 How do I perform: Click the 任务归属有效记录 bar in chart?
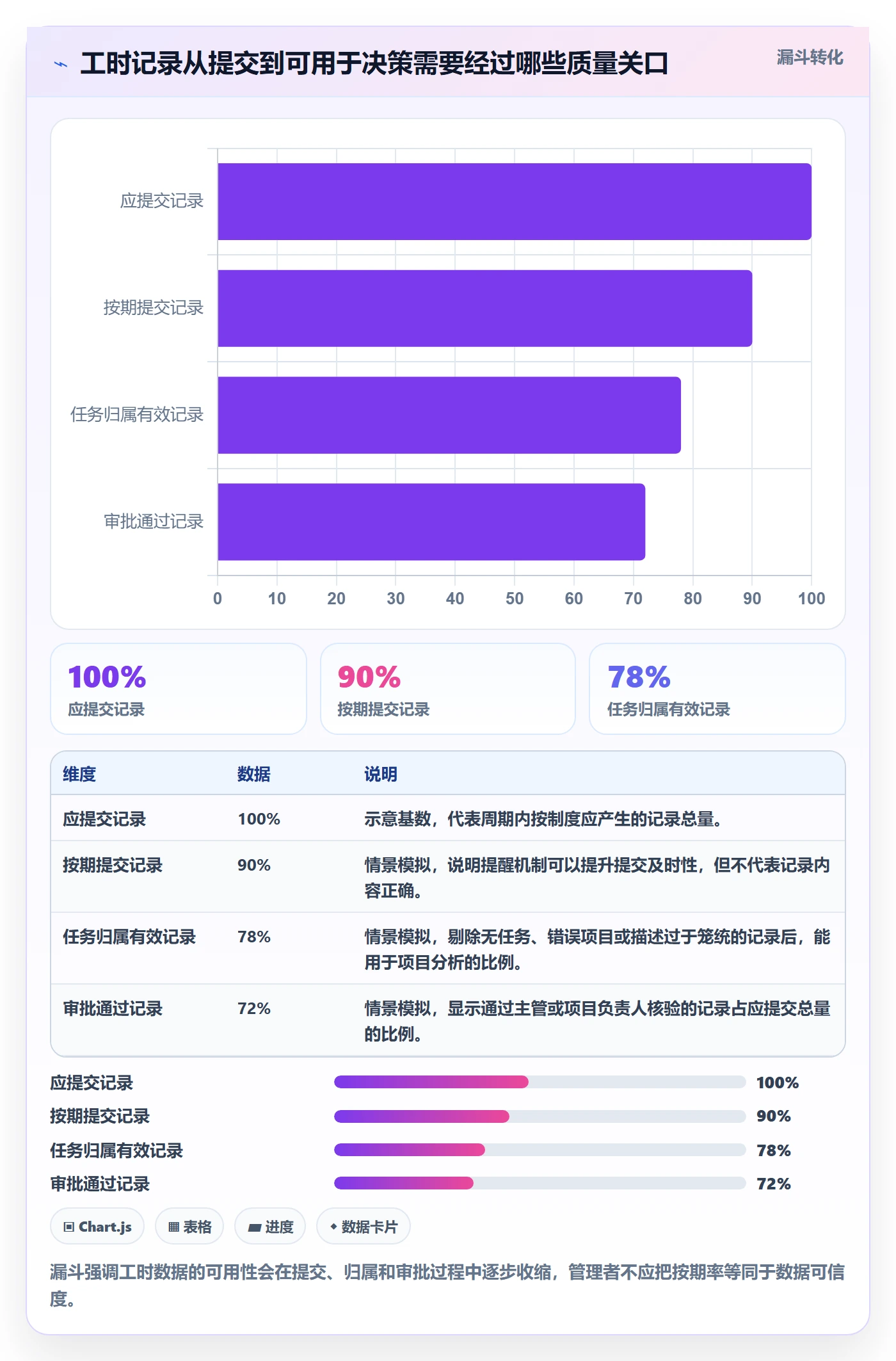[x=449, y=415]
